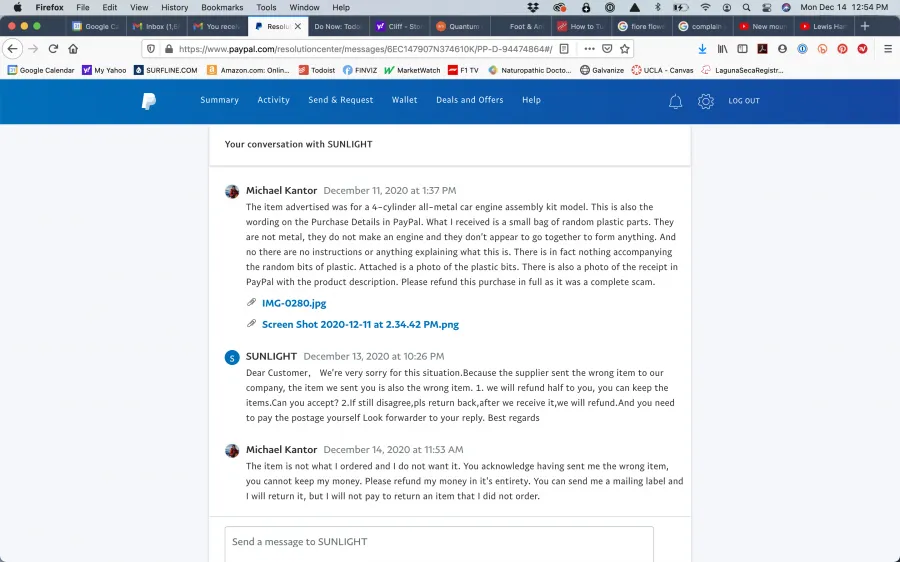Open page actions three-dot menu
This screenshot has width=900, height=562.
click(x=589, y=49)
